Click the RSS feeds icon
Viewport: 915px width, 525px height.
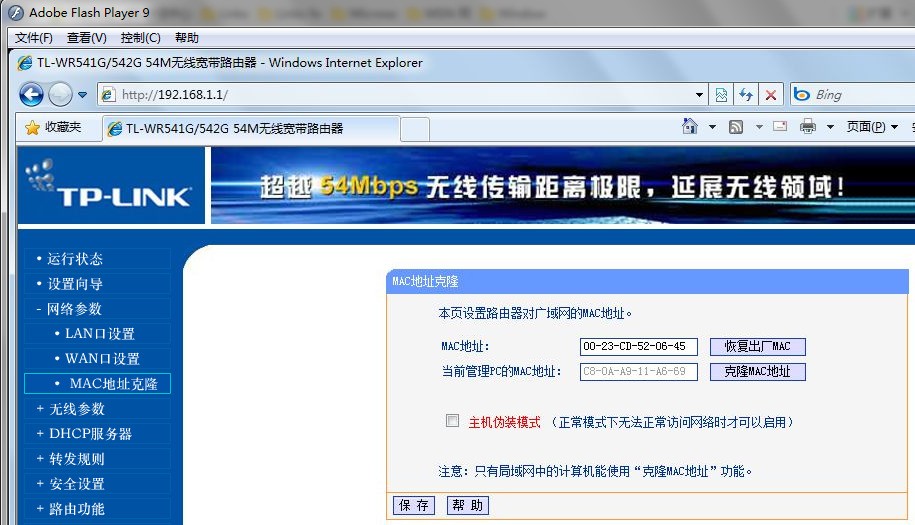[736, 127]
